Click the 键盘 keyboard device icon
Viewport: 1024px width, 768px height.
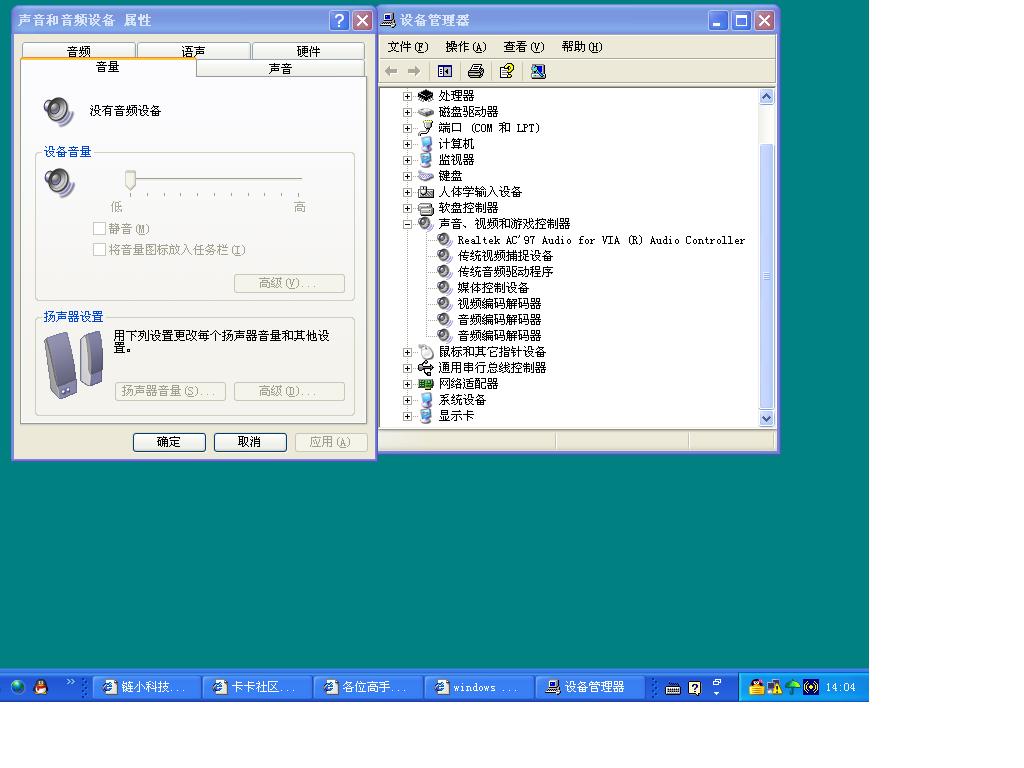(426, 176)
